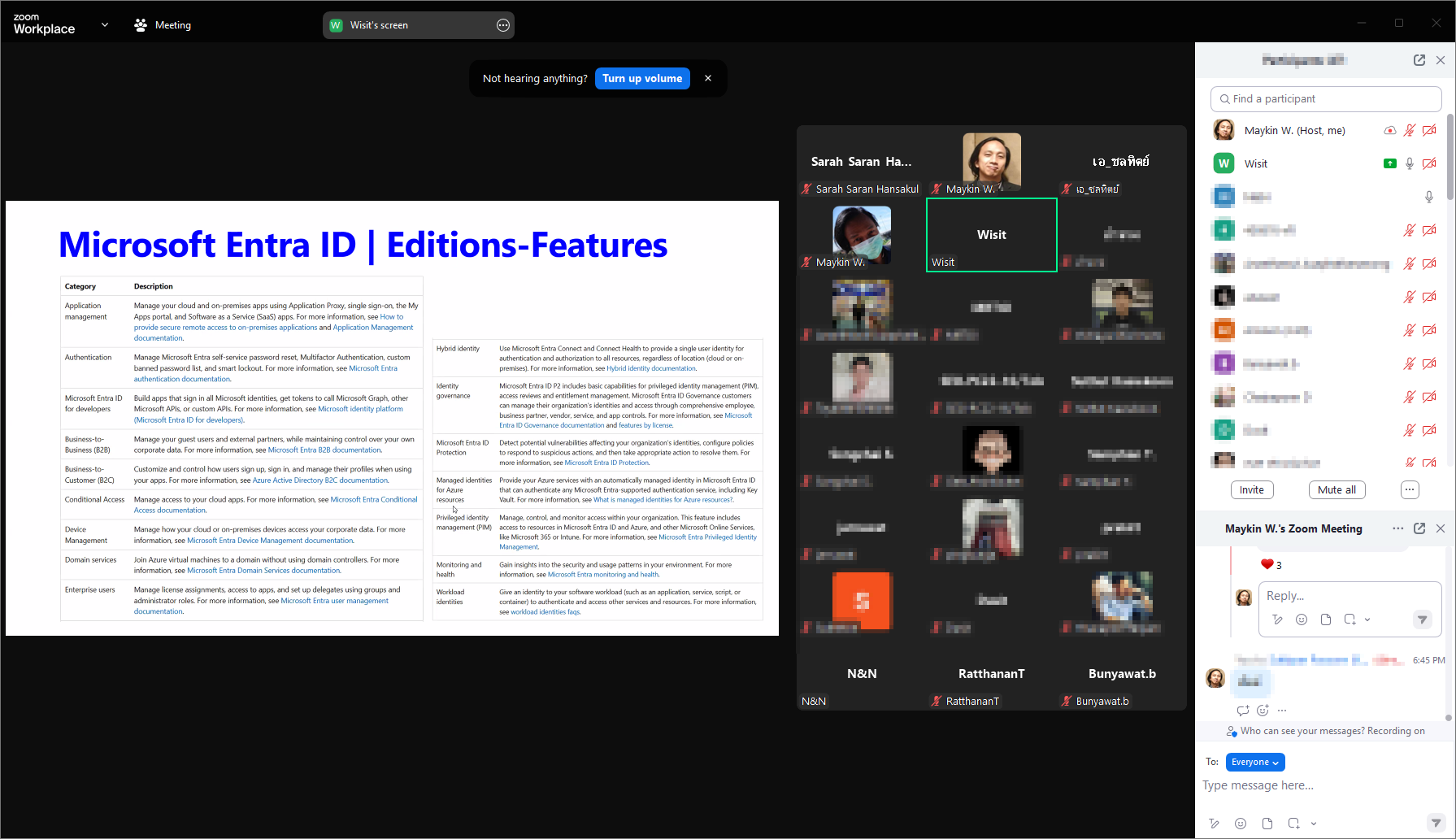
Task: Click the green W icon in share tab
Action: pos(336,25)
